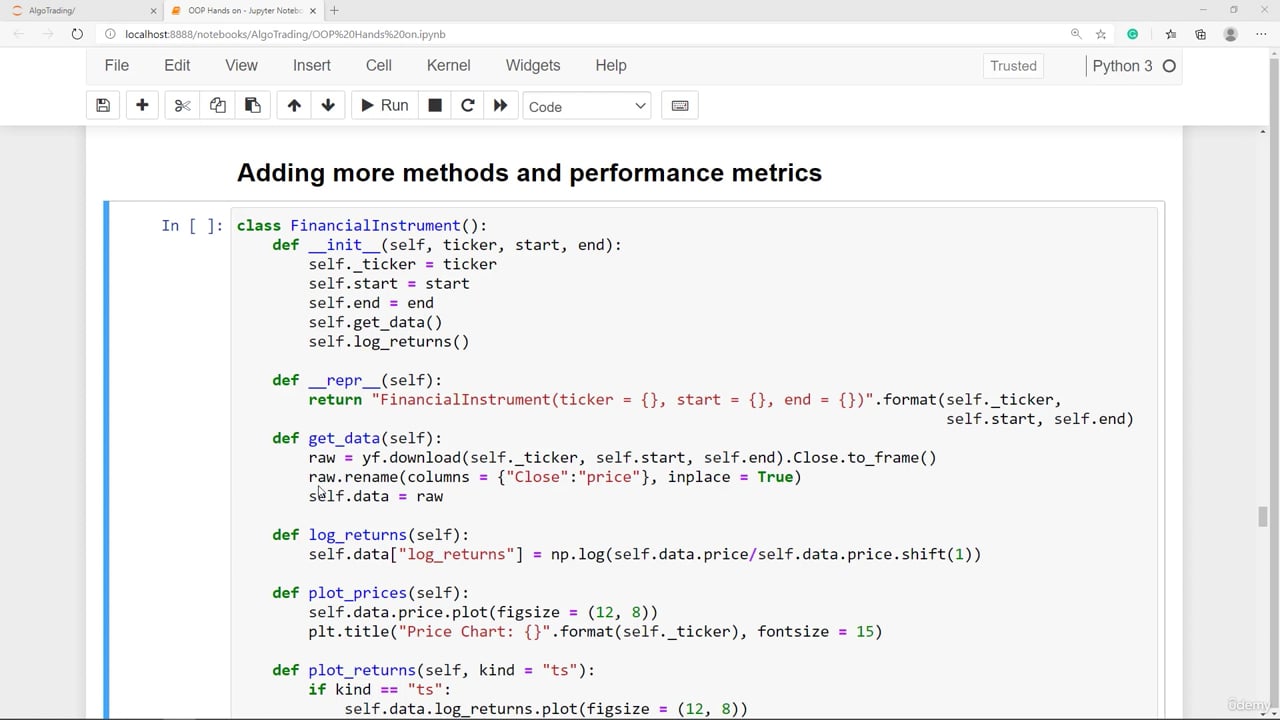Image resolution: width=1280 pixels, height=720 pixels.
Task: Move the selected cell down with the arrow
Action: [x=328, y=105]
